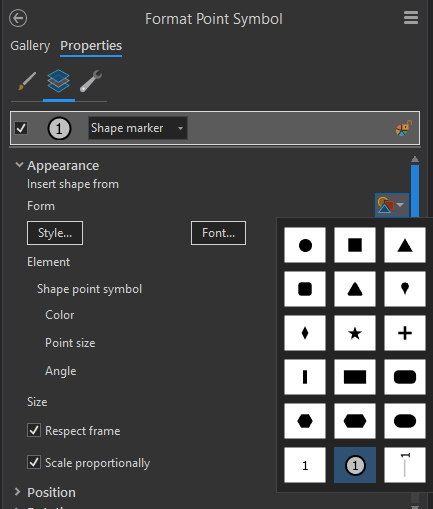The width and height of the screenshot is (433, 509).
Task: Choose the map pin shape in the gallery
Action: tap(405, 289)
